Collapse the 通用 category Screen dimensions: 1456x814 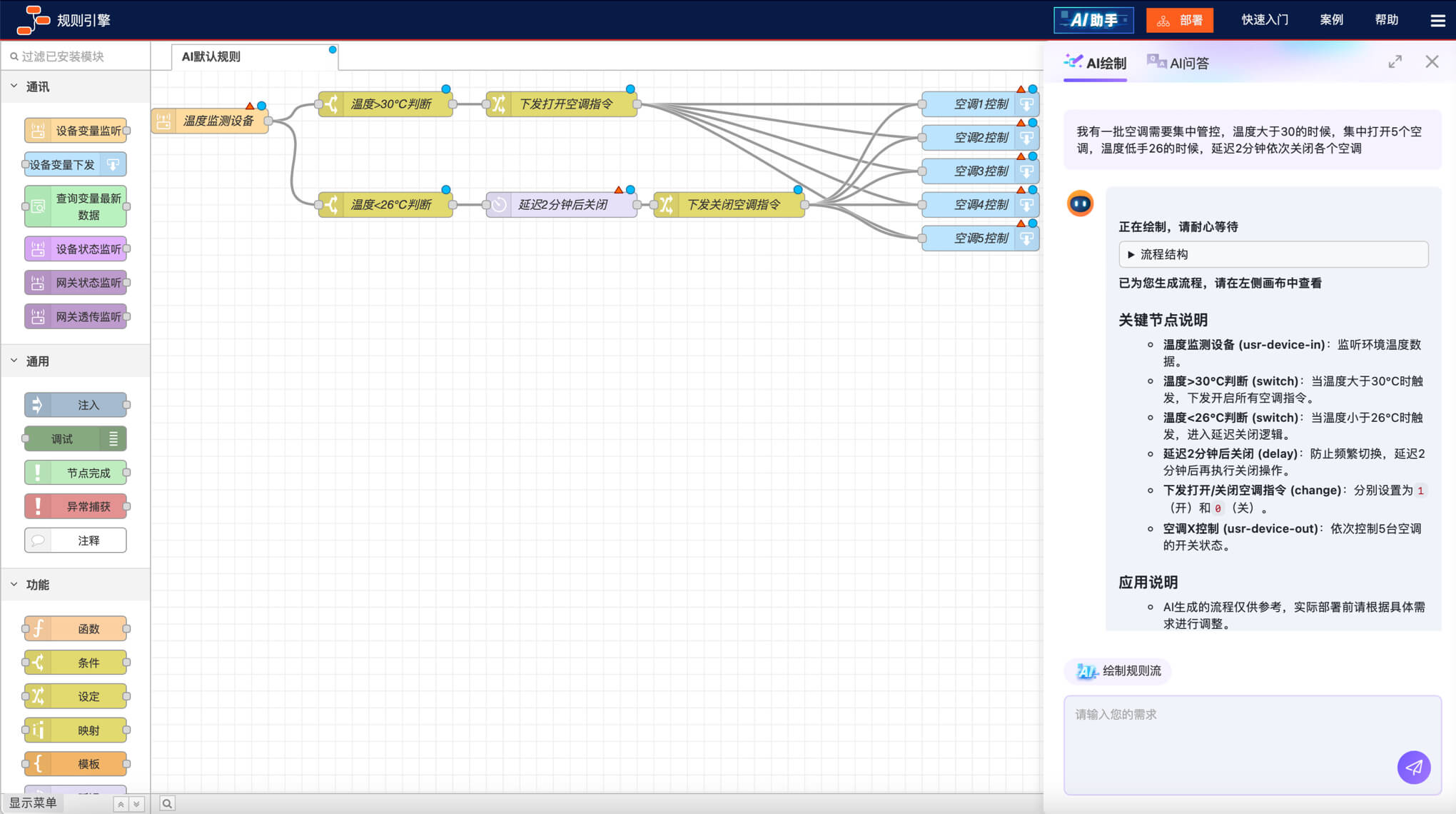coord(14,361)
